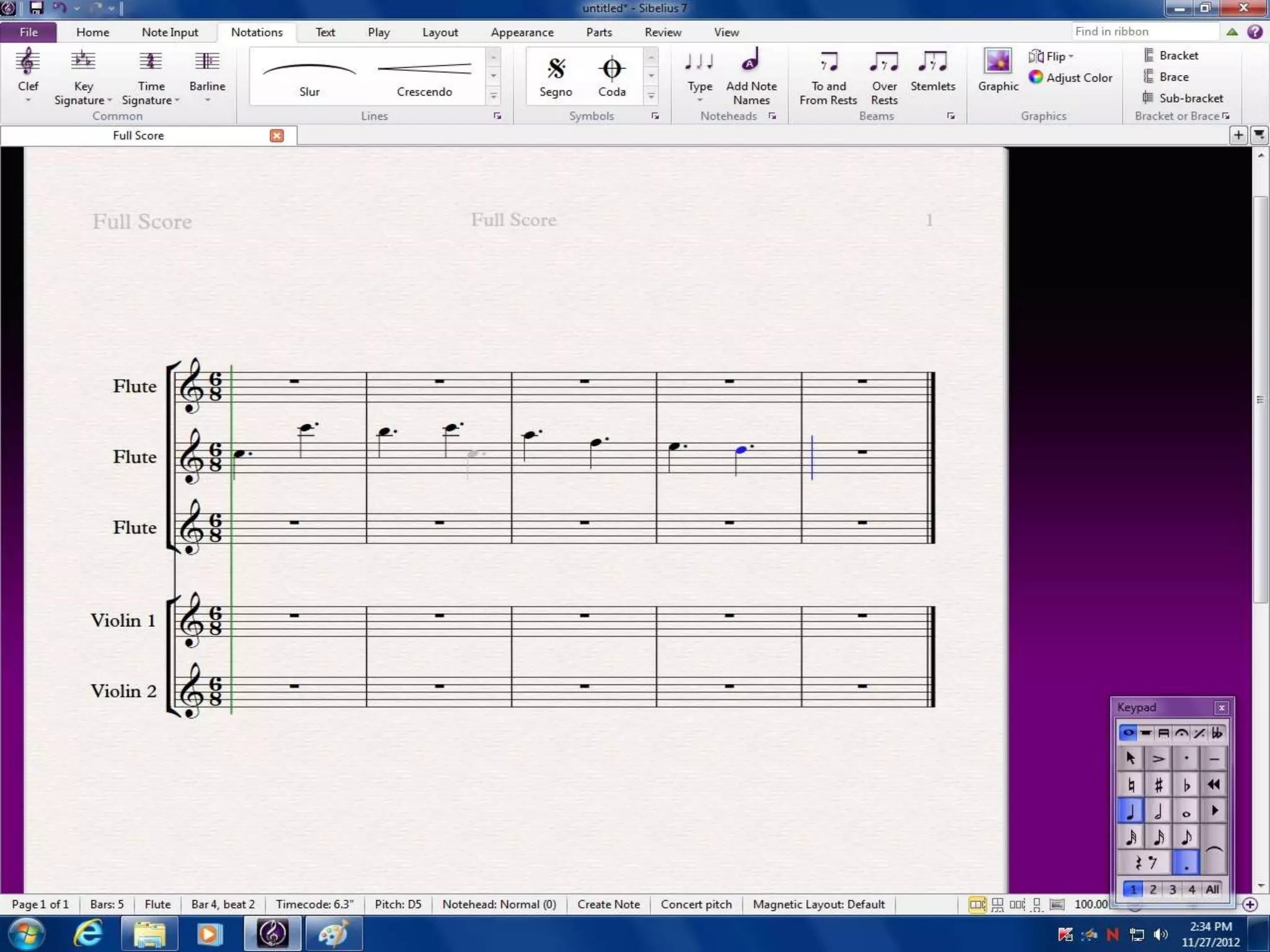Click the Sub-bracket button
The width and height of the screenshot is (1270, 952).
pyautogui.click(x=1183, y=98)
